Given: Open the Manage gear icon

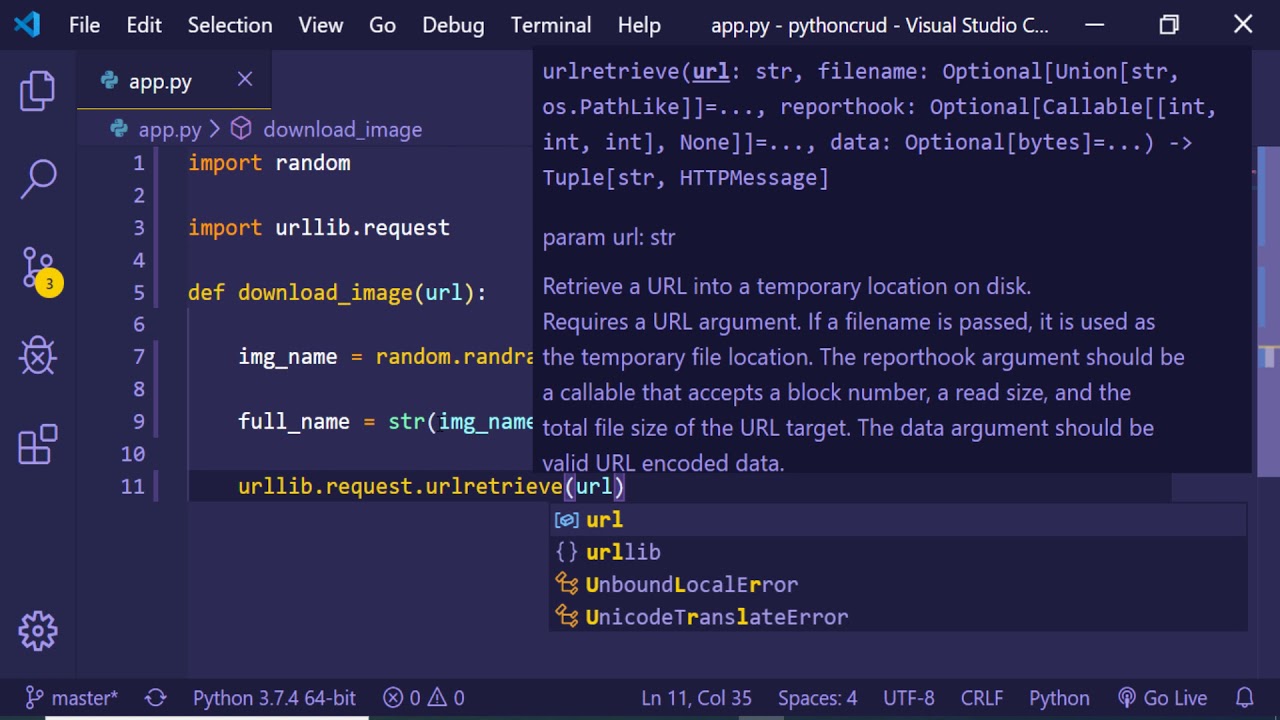Looking at the screenshot, I should coord(38,631).
